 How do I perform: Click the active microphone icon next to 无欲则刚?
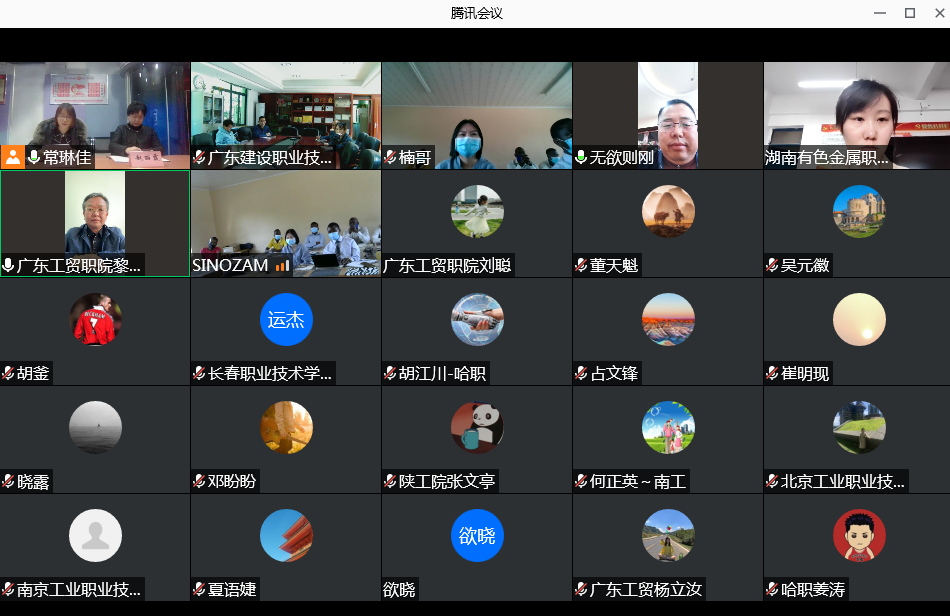[x=581, y=158]
